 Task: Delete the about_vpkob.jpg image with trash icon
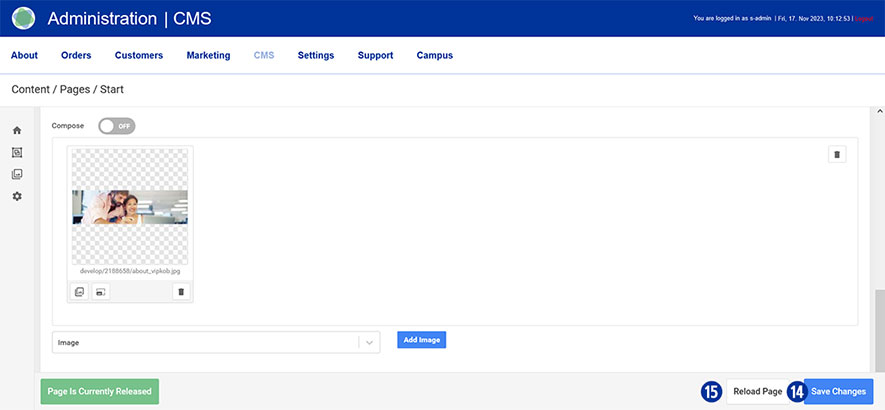pos(180,292)
